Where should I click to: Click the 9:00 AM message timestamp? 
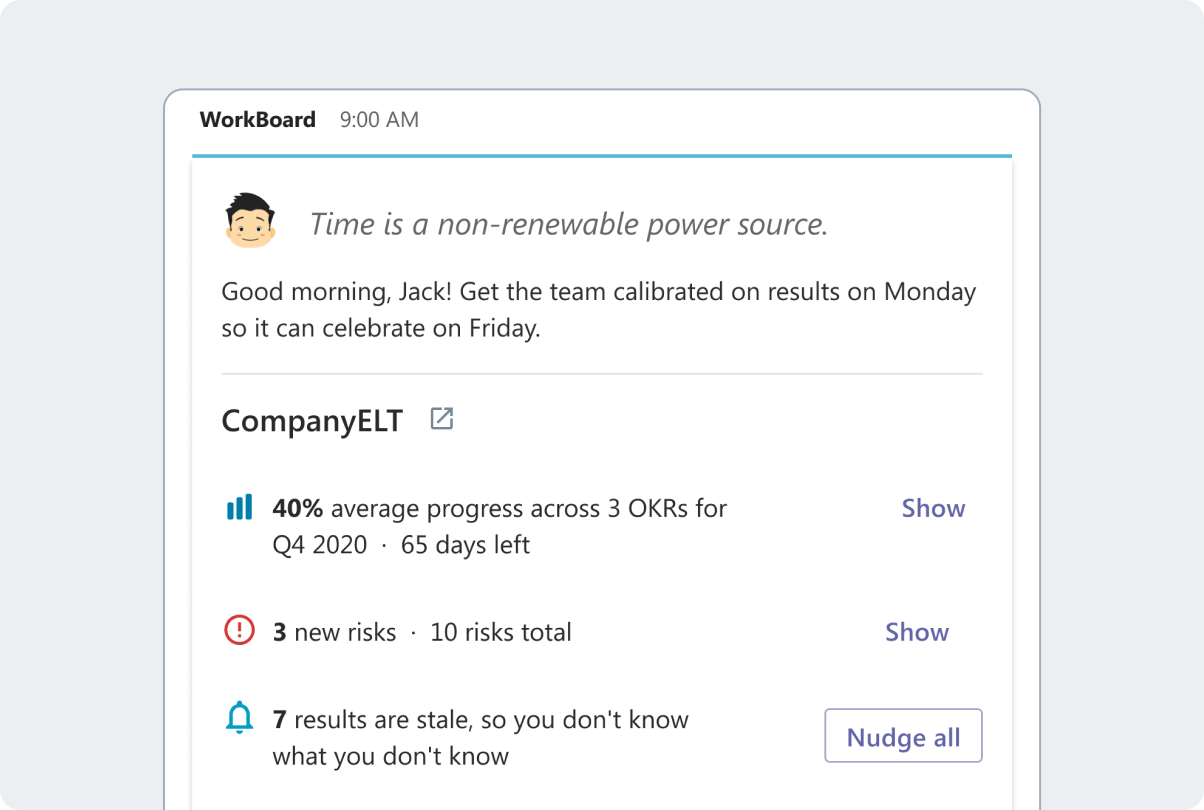click(378, 119)
